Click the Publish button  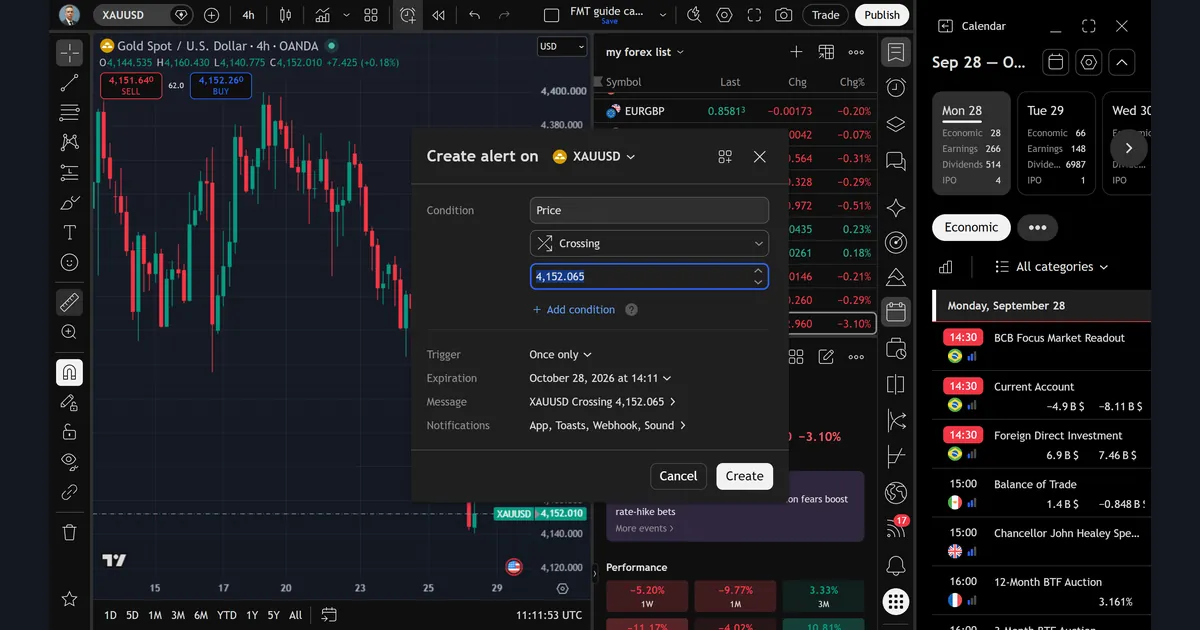point(882,15)
